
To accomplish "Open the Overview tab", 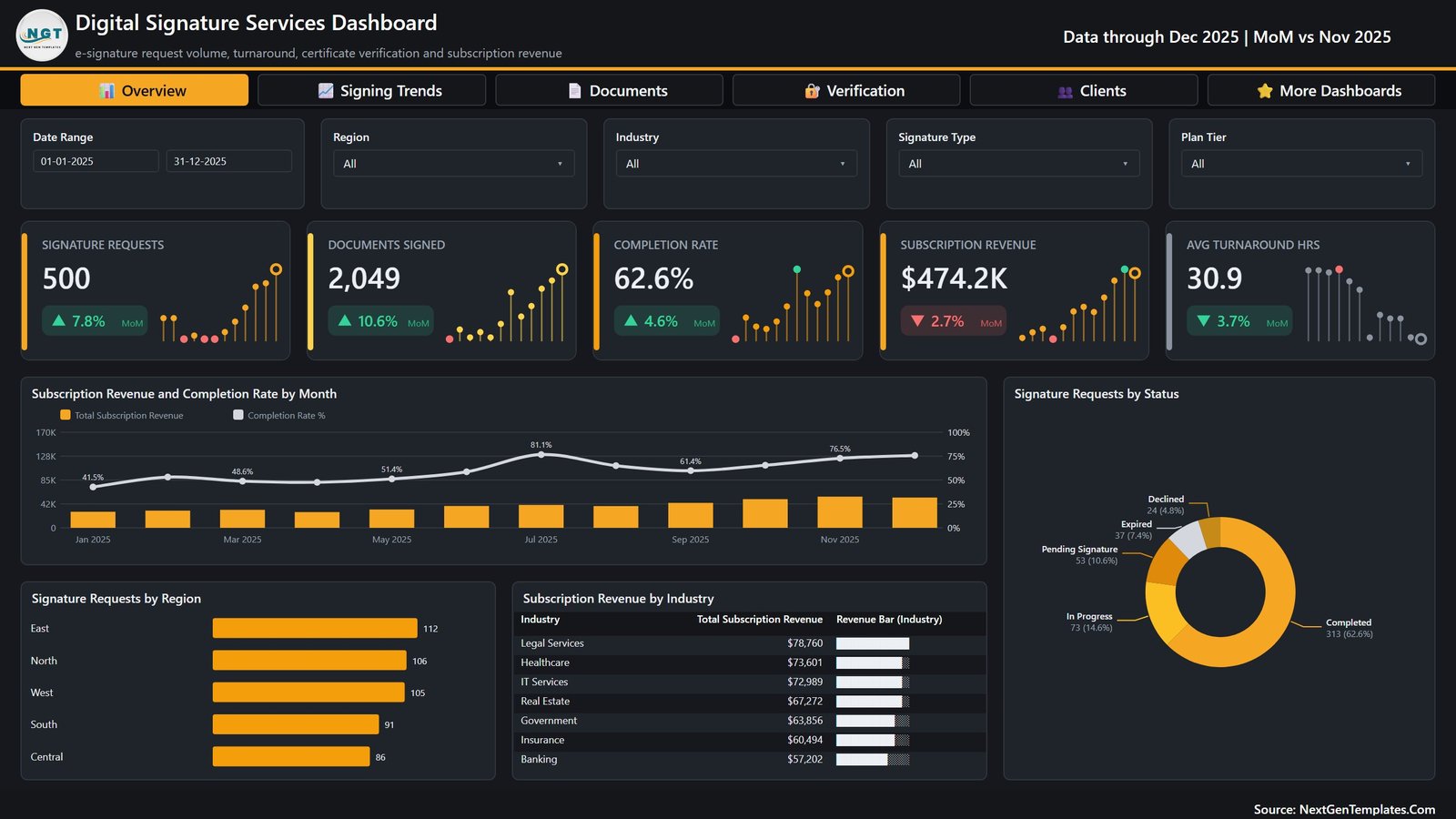I will pyautogui.click(x=135, y=90).
